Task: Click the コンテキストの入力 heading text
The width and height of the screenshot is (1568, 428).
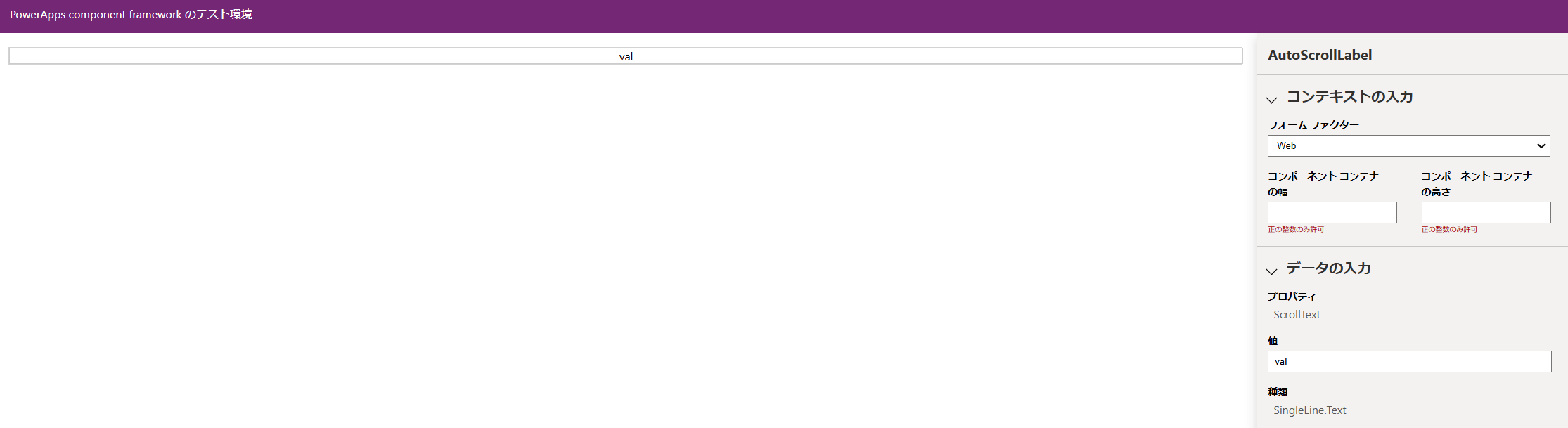Action: tap(1349, 96)
